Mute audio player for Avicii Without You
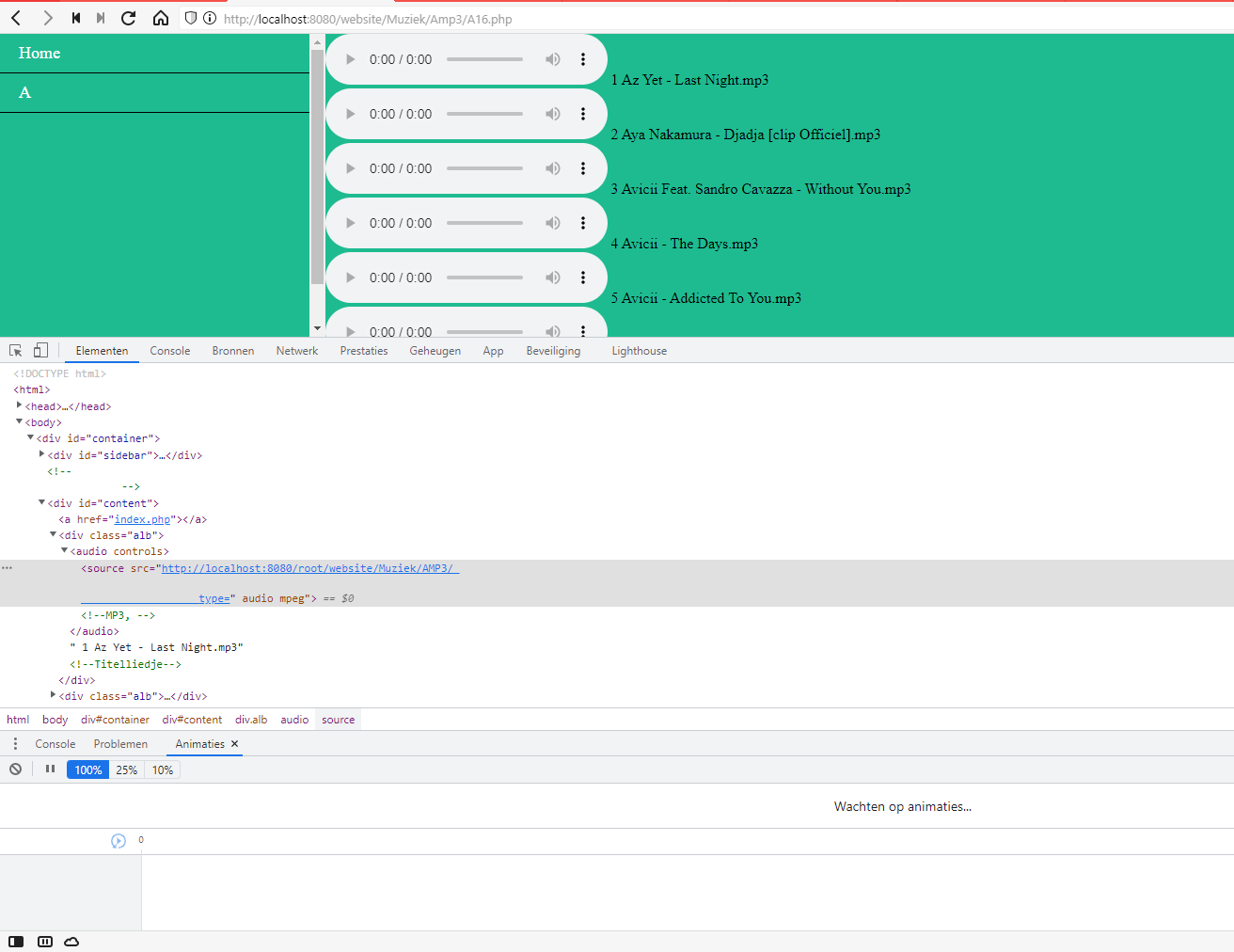 tap(553, 168)
